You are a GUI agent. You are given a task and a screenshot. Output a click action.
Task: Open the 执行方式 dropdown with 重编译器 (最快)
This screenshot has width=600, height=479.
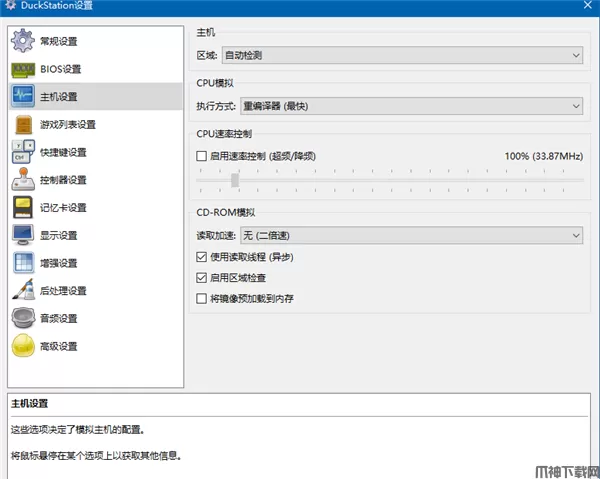(411, 106)
